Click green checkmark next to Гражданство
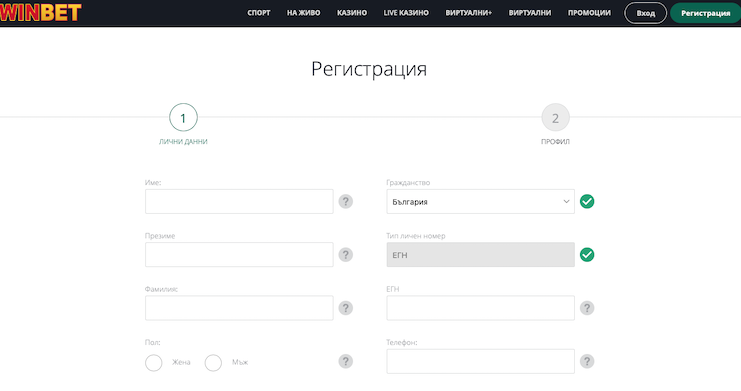The height and width of the screenshot is (391, 741). pyautogui.click(x=587, y=201)
